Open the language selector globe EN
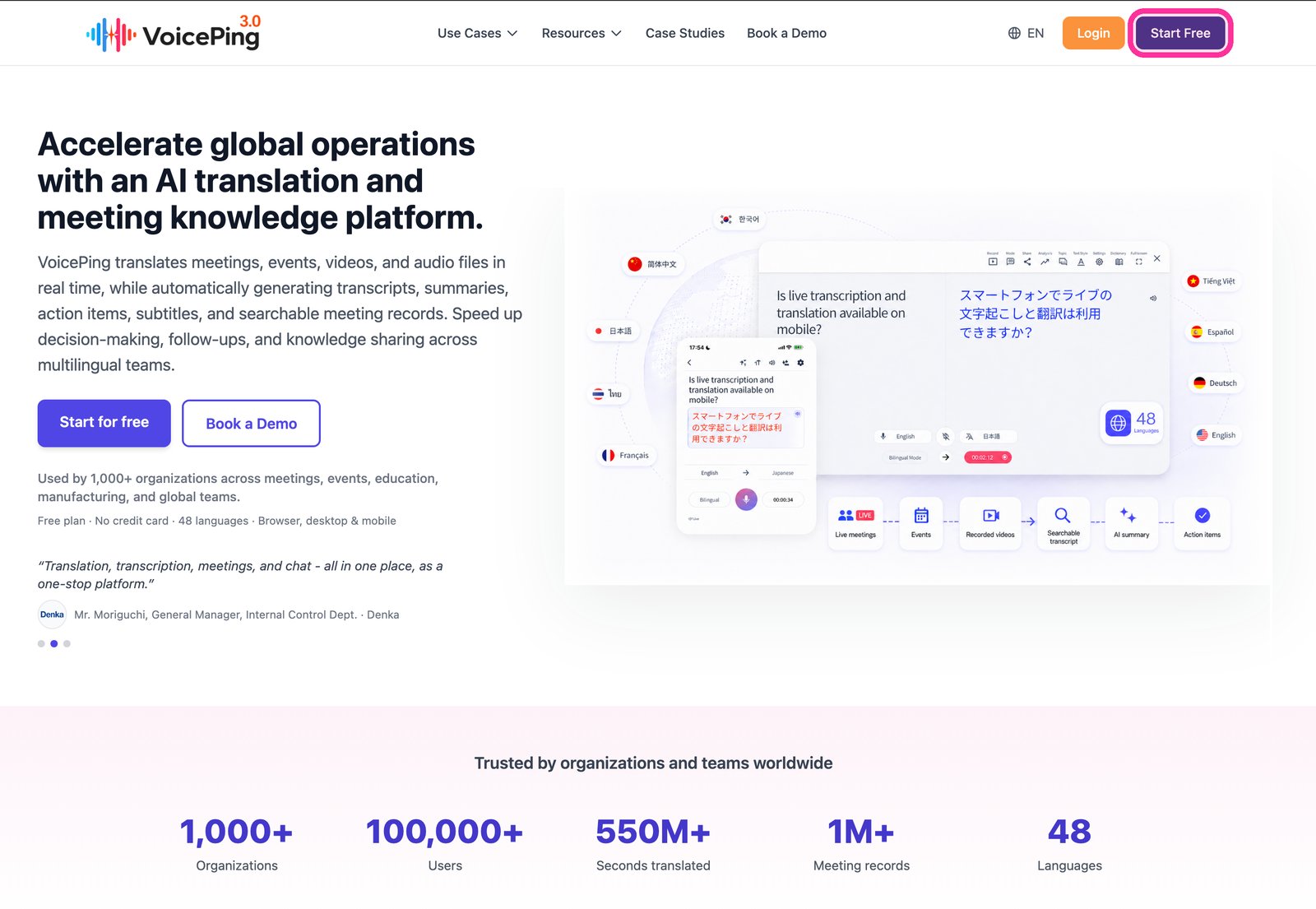1316x909 pixels. 1026,33
